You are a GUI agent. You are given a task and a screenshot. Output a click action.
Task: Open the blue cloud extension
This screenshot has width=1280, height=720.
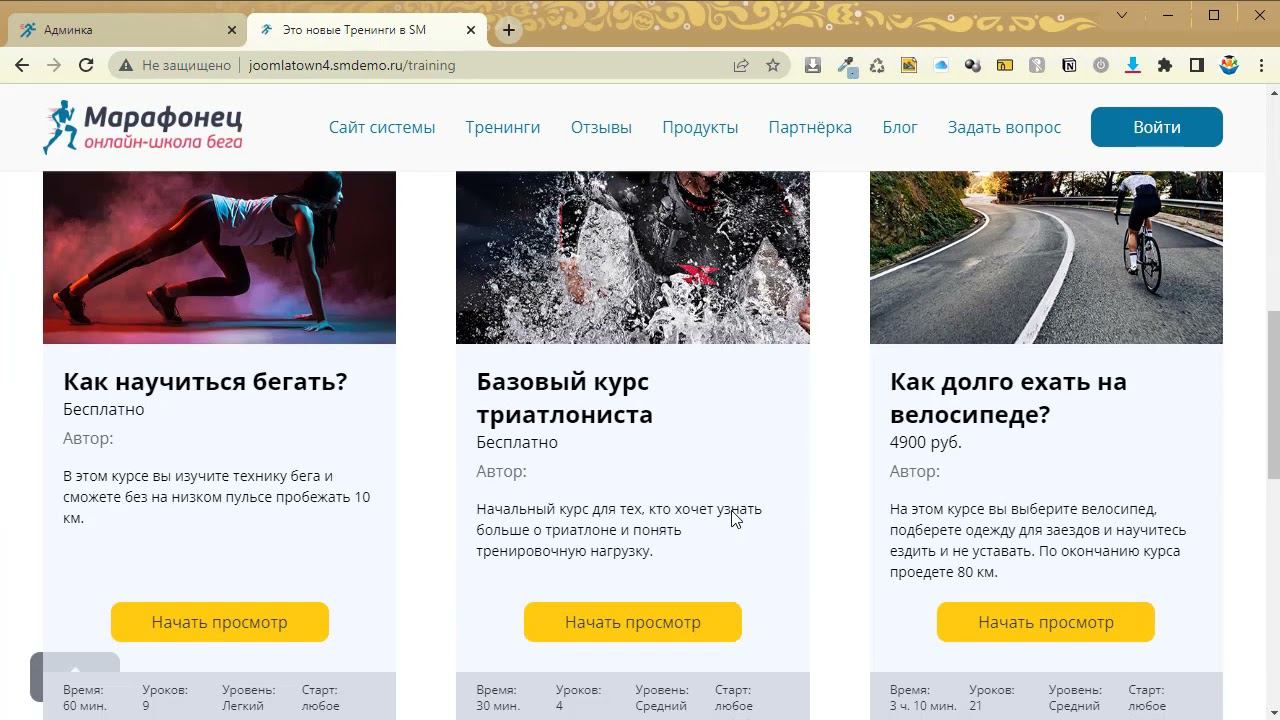tap(941, 65)
